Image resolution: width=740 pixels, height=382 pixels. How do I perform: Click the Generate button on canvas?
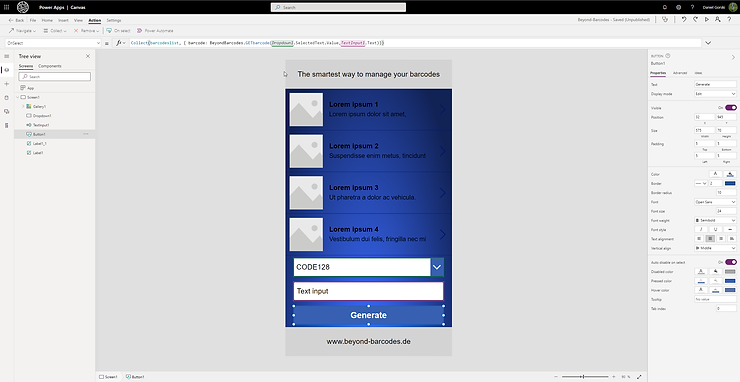pyautogui.click(x=369, y=315)
